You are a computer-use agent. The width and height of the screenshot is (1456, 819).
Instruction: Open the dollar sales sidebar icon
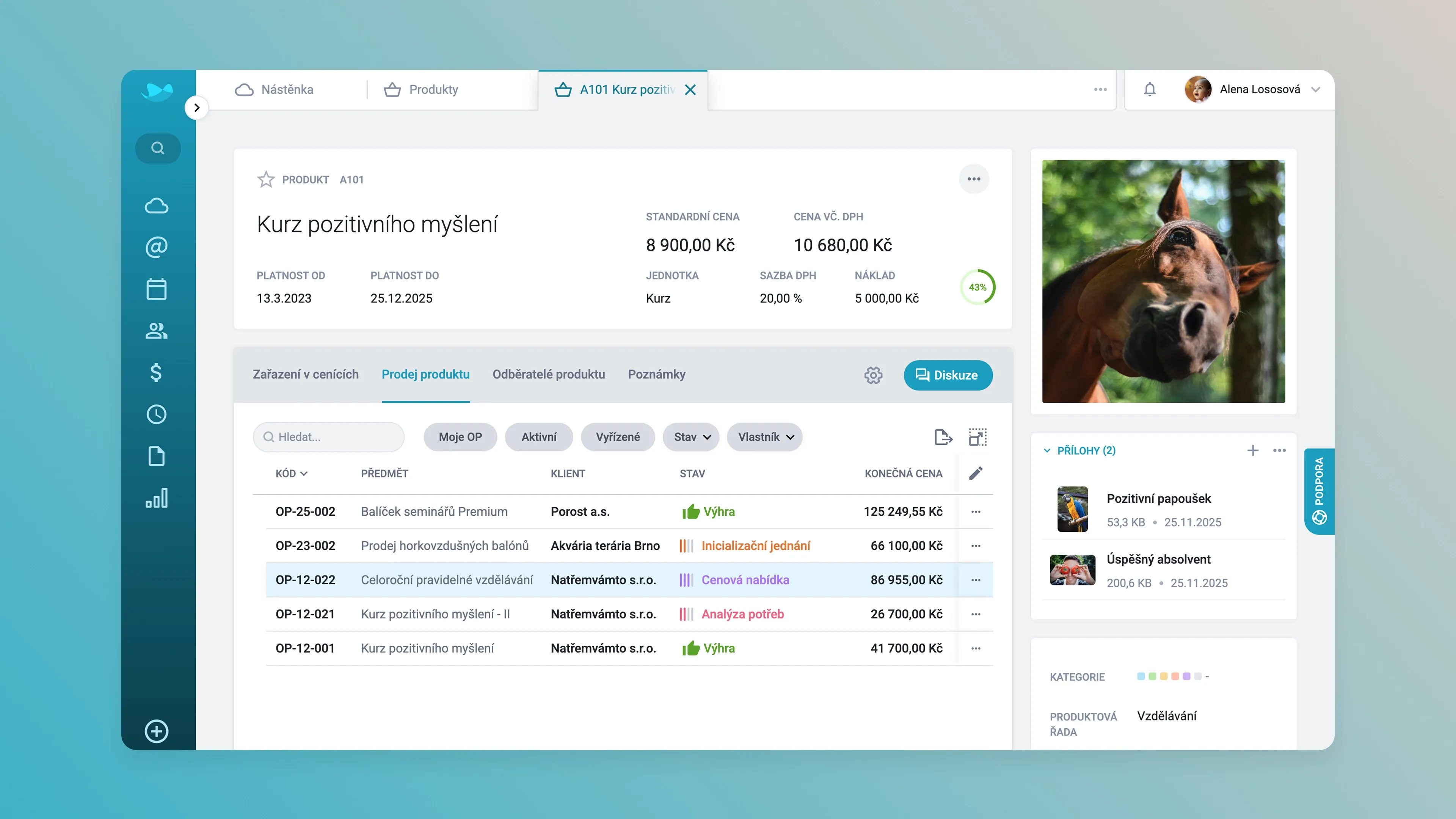click(157, 372)
